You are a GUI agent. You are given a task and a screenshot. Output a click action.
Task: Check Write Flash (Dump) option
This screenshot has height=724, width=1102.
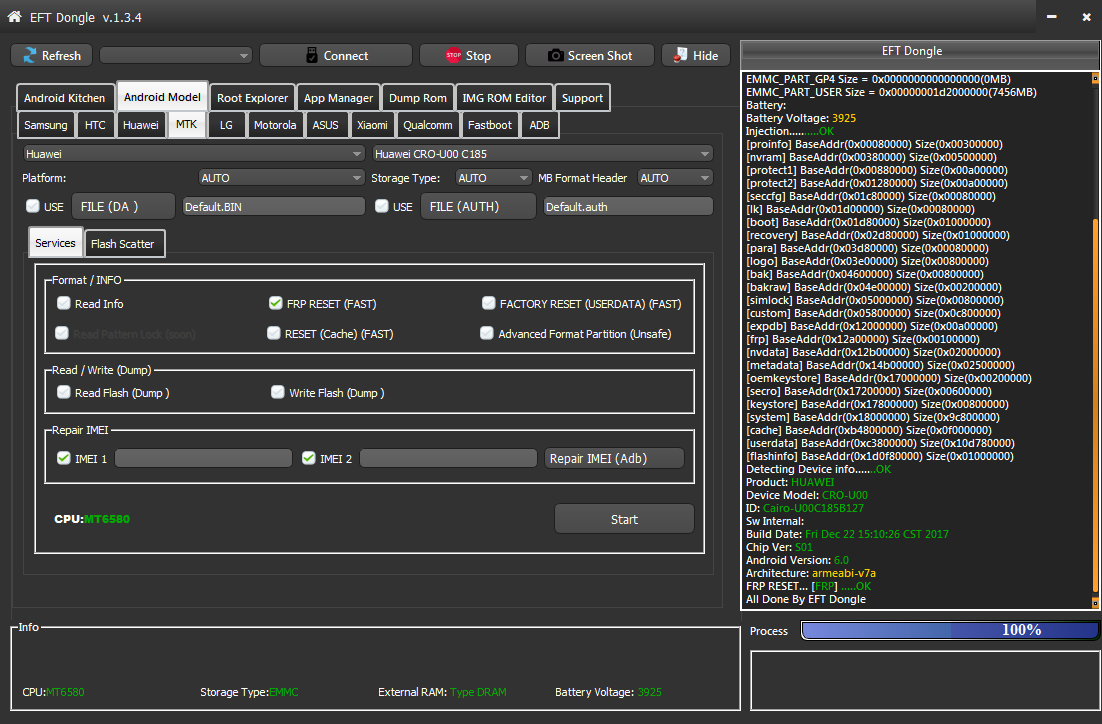pos(278,392)
